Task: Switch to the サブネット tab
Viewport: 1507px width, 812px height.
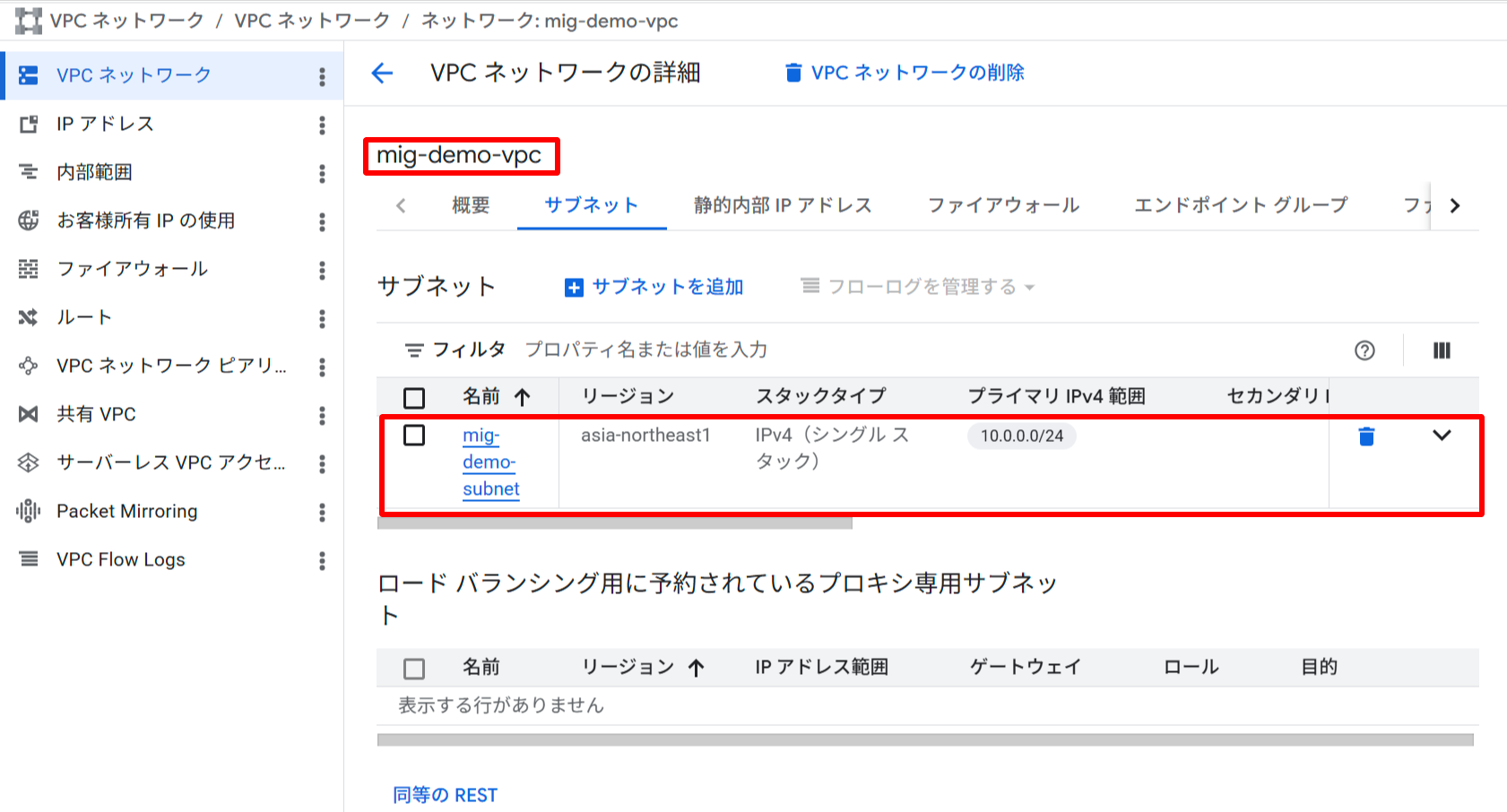Action: 592,205
